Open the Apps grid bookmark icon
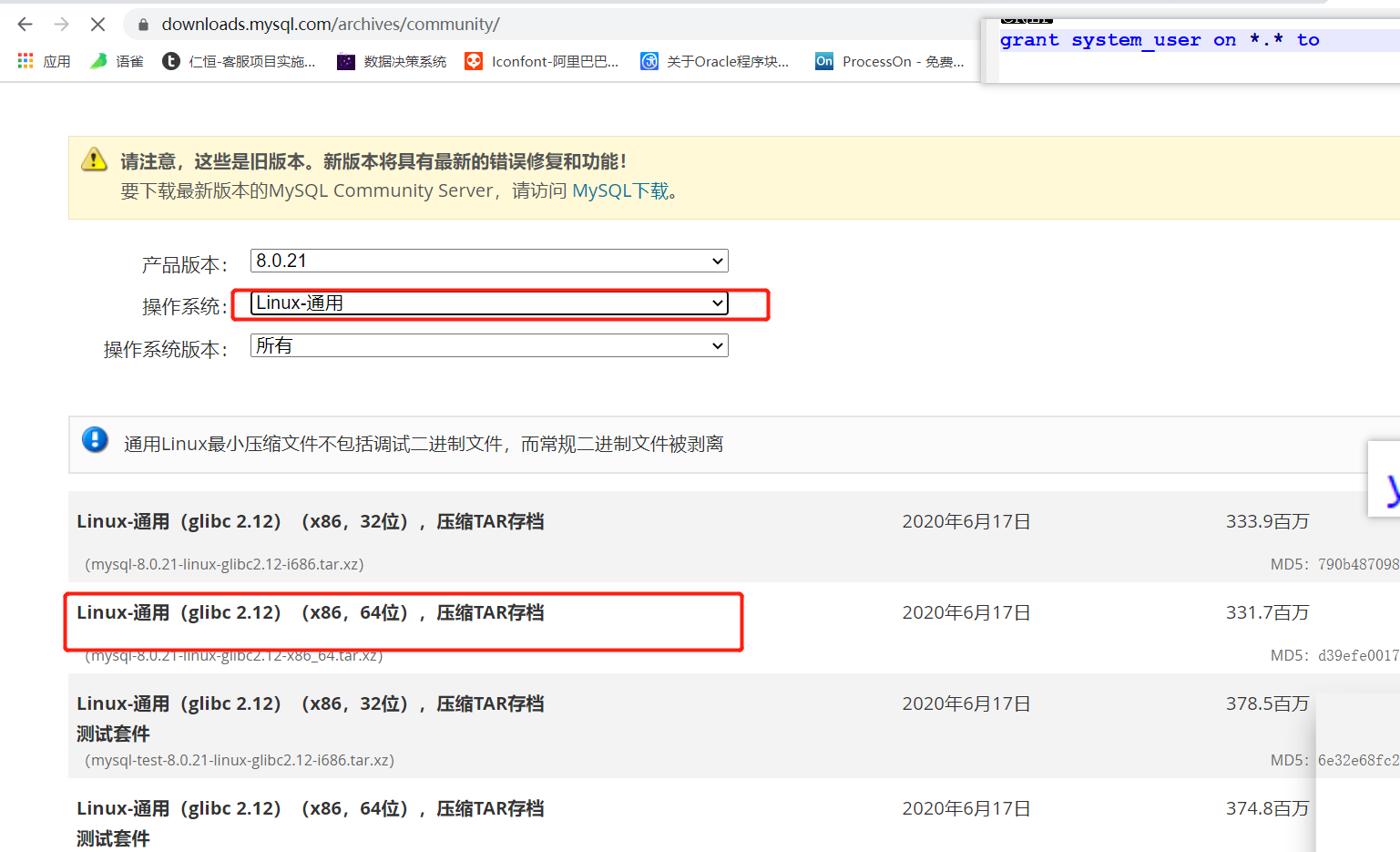This screenshot has width=1400, height=852. click(26, 61)
